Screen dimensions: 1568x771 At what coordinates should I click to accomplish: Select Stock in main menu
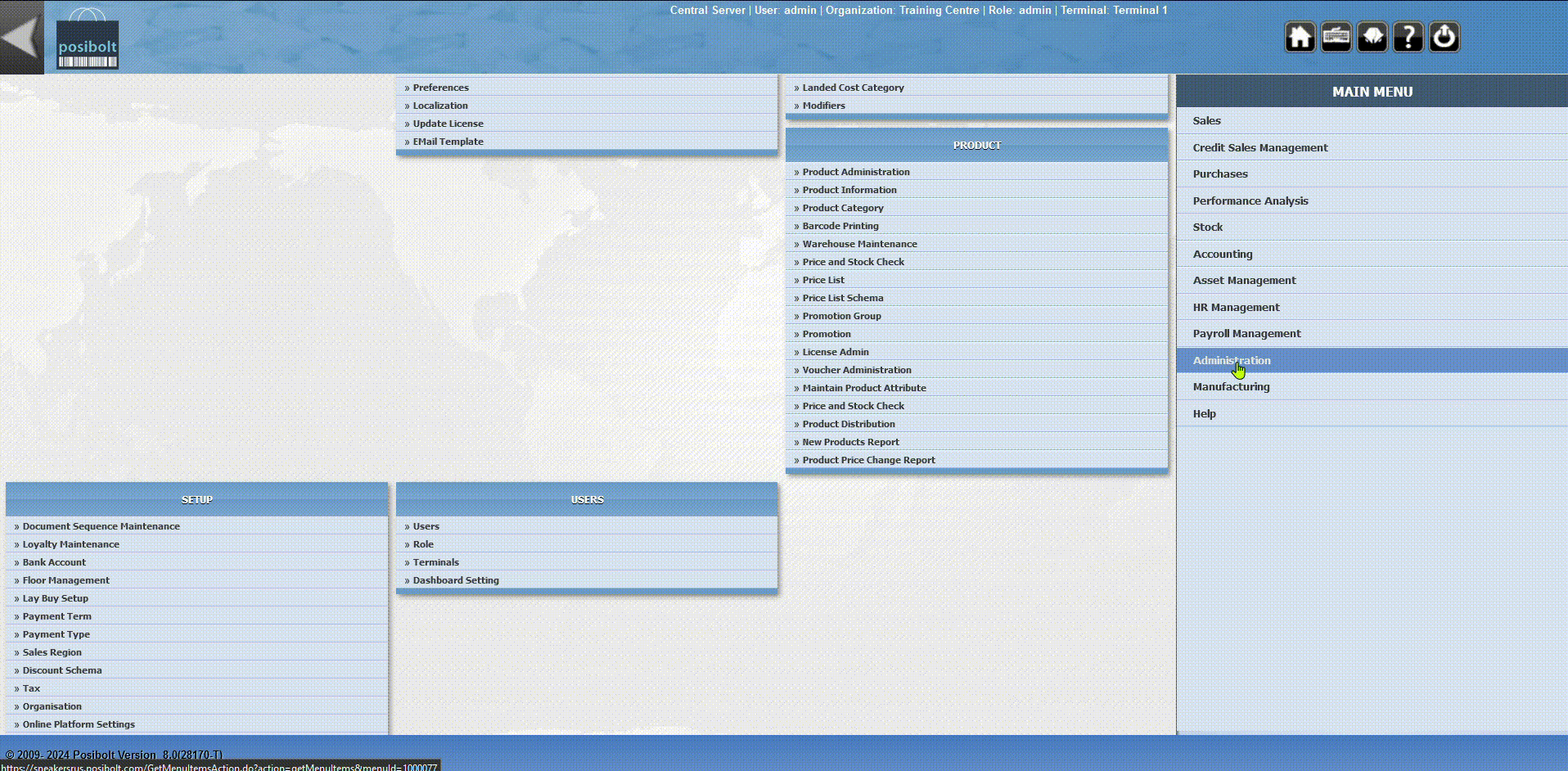point(1207,227)
